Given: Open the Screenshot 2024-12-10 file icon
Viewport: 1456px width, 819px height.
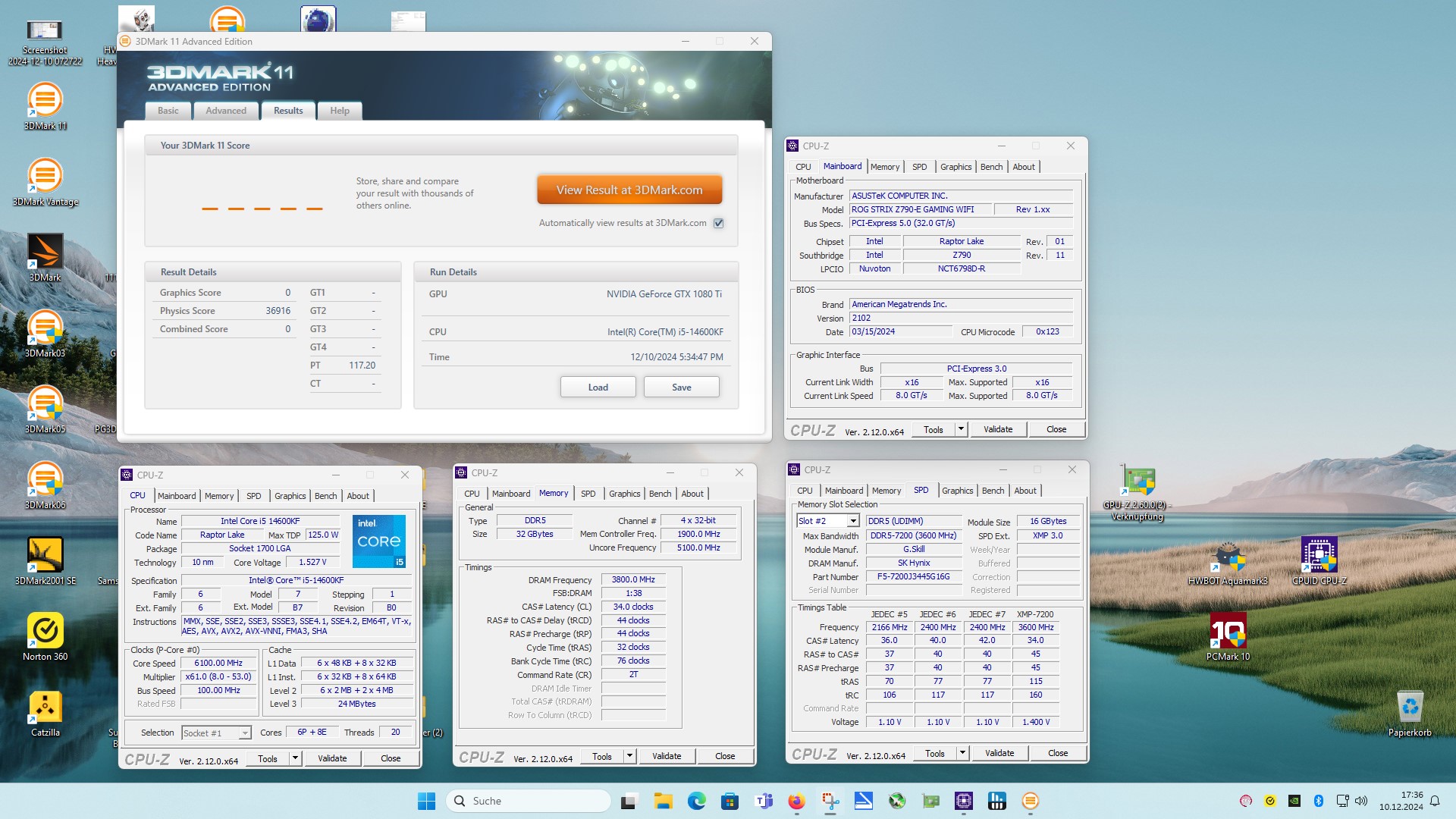Looking at the screenshot, I should [45, 42].
